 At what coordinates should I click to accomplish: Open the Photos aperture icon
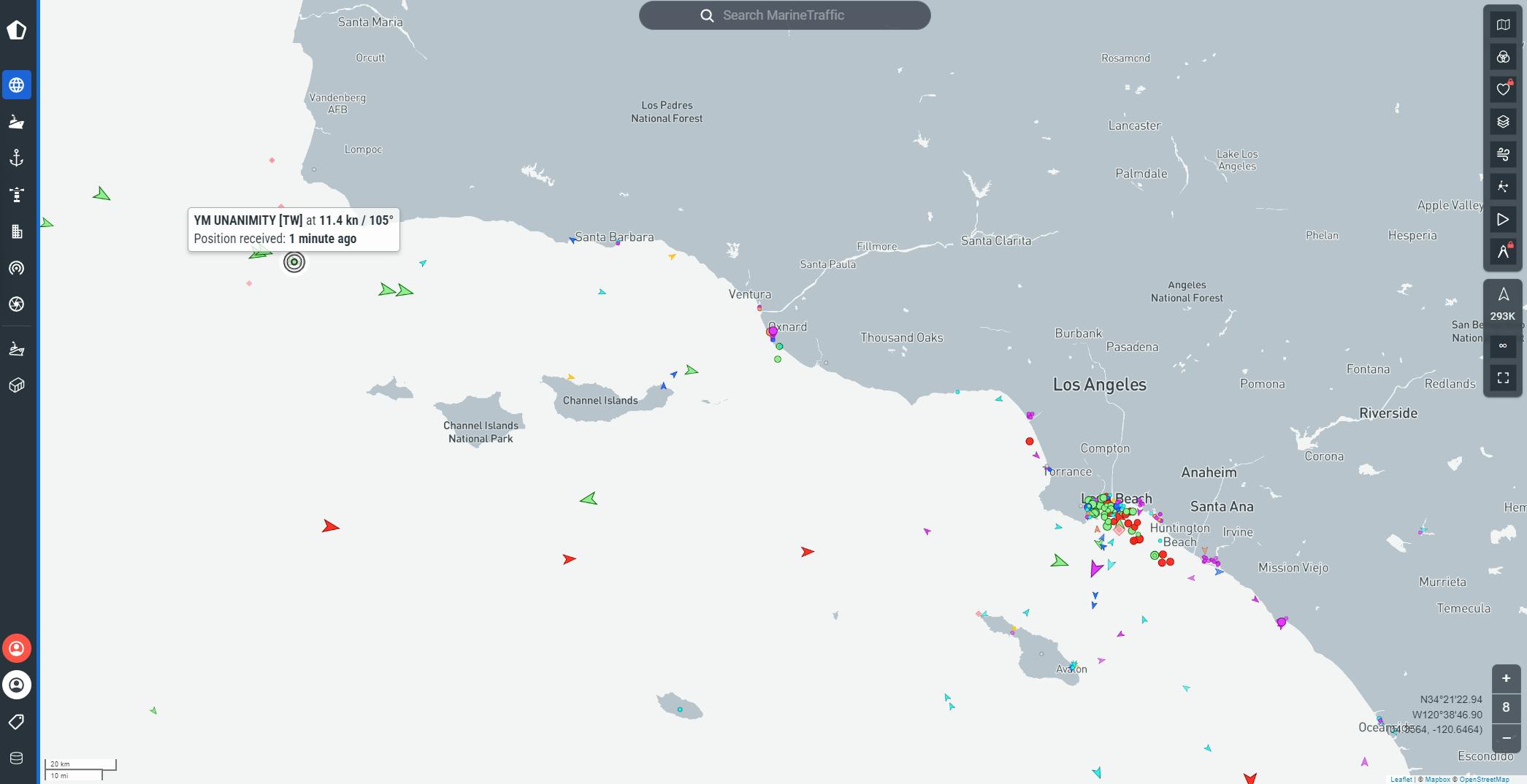pyautogui.click(x=16, y=304)
